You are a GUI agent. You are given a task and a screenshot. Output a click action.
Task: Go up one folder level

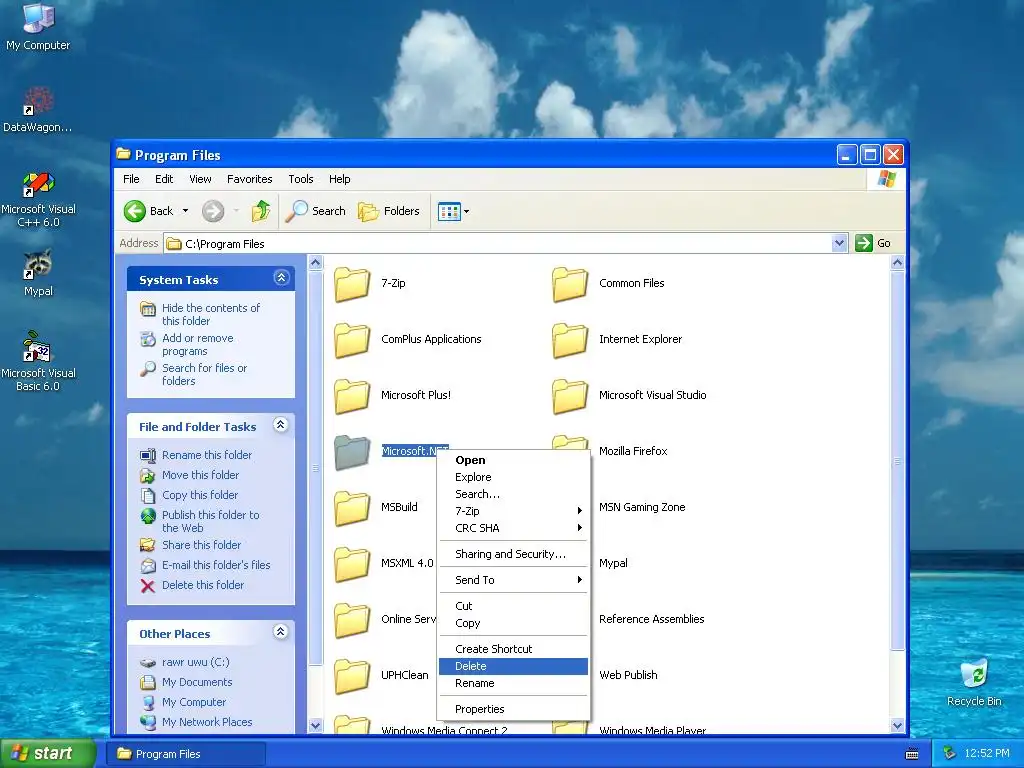[261, 211]
